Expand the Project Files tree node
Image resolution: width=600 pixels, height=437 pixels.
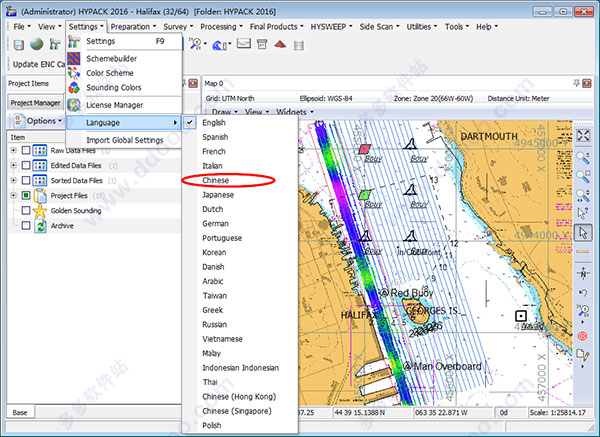(x=13, y=195)
